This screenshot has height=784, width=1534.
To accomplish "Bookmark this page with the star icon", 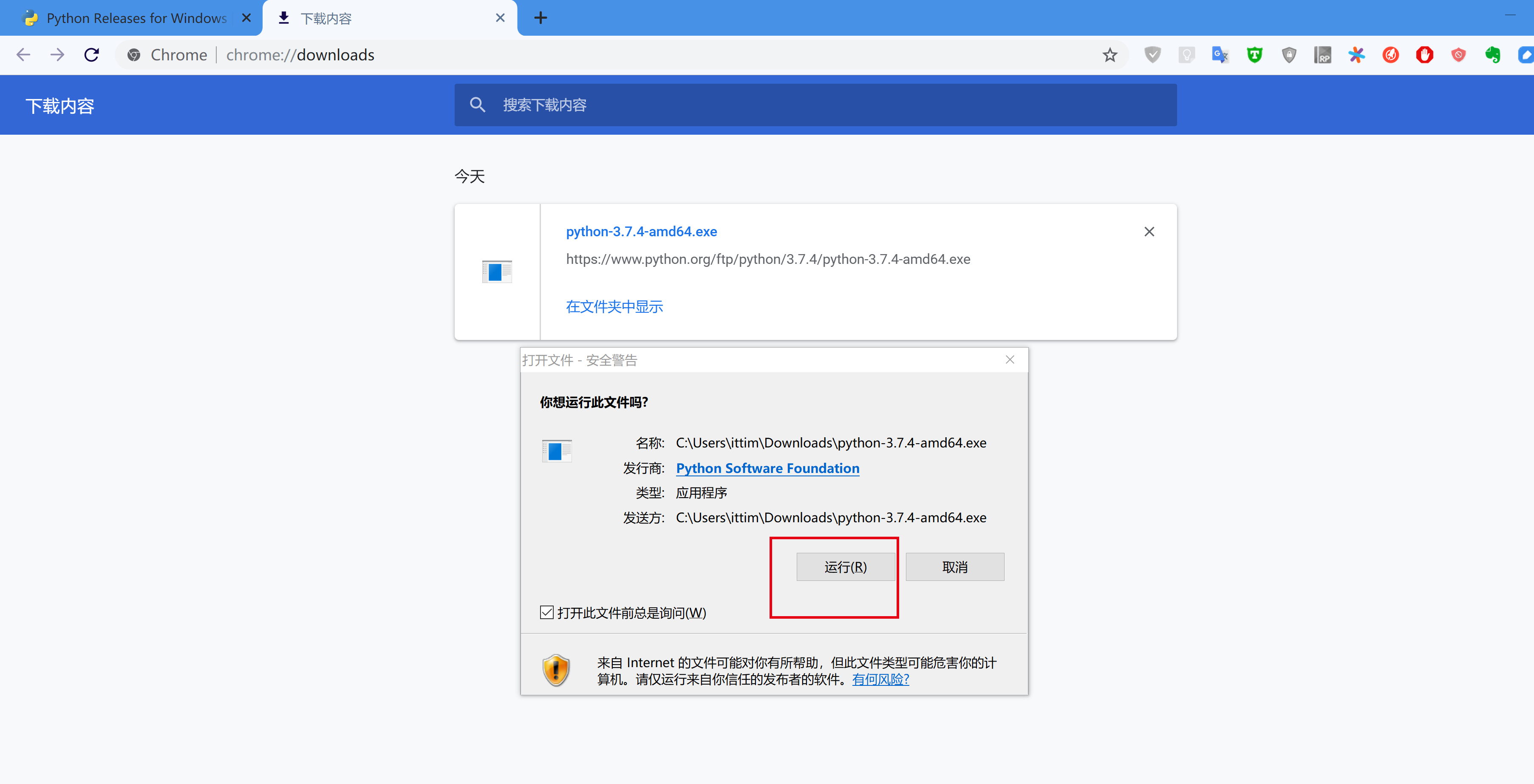I will [x=1110, y=55].
